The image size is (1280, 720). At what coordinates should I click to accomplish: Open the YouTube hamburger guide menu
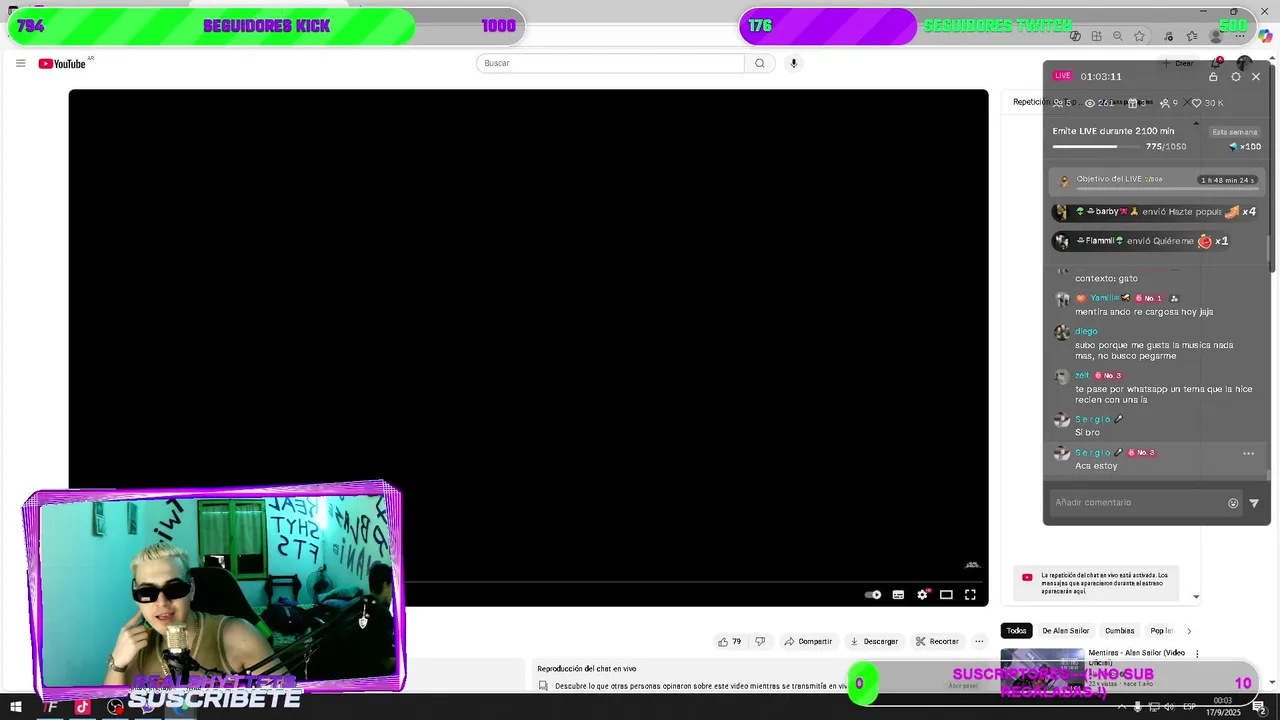coord(20,63)
